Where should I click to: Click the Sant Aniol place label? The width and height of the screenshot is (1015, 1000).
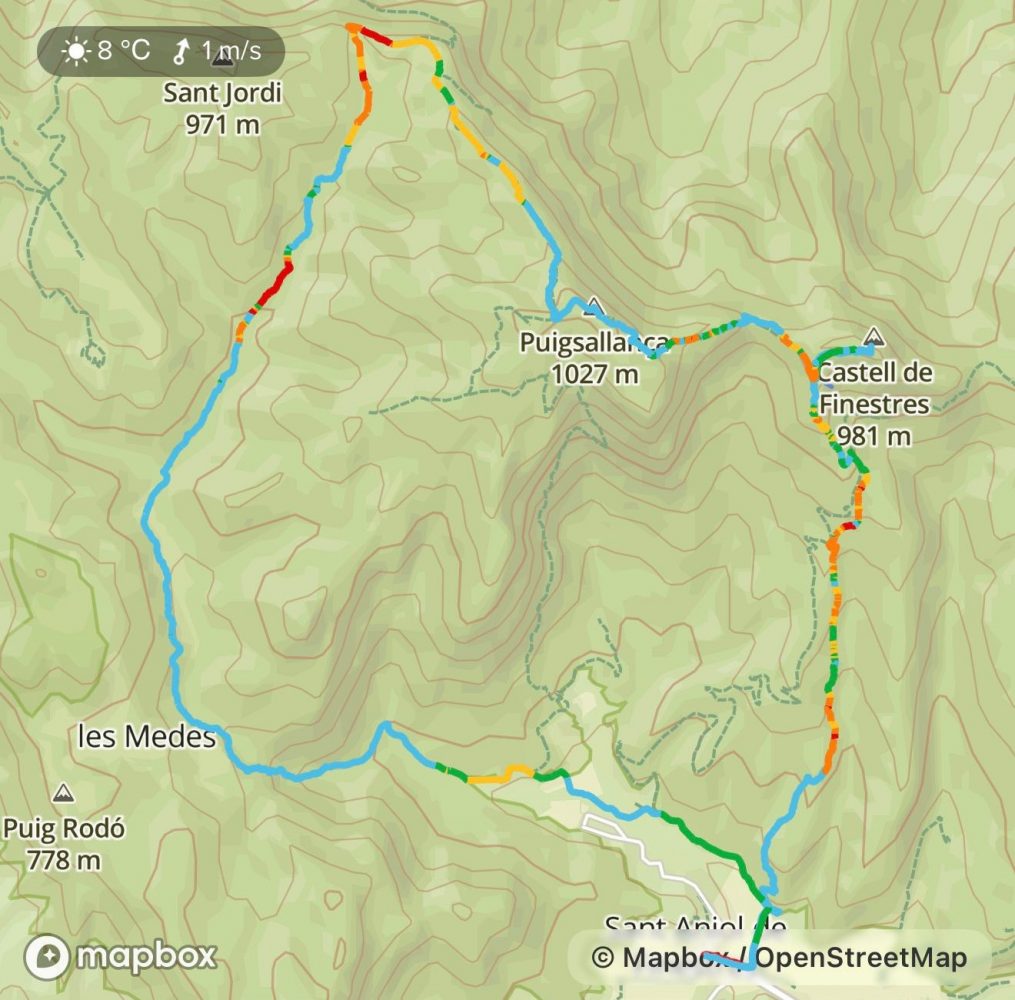(x=696, y=925)
